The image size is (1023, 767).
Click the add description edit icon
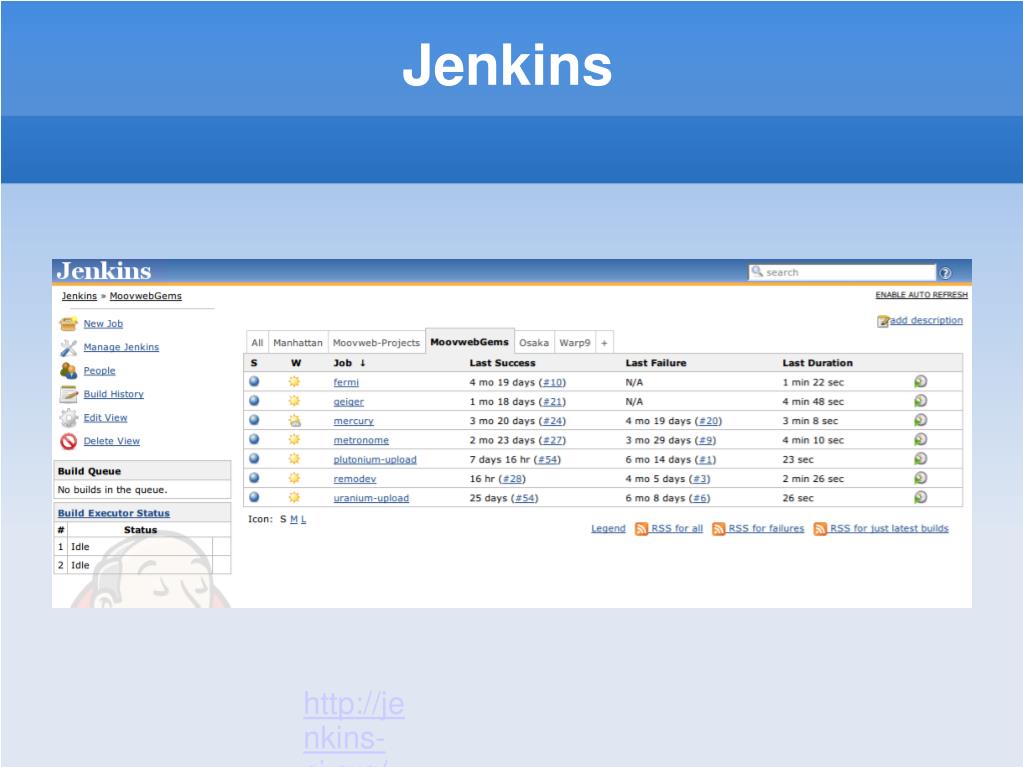click(883, 321)
